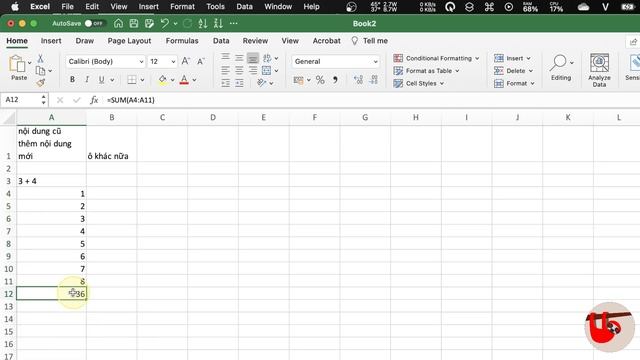Open the Tools menu in menu bar
This screenshot has width=640, height=360.
pos(215,7)
